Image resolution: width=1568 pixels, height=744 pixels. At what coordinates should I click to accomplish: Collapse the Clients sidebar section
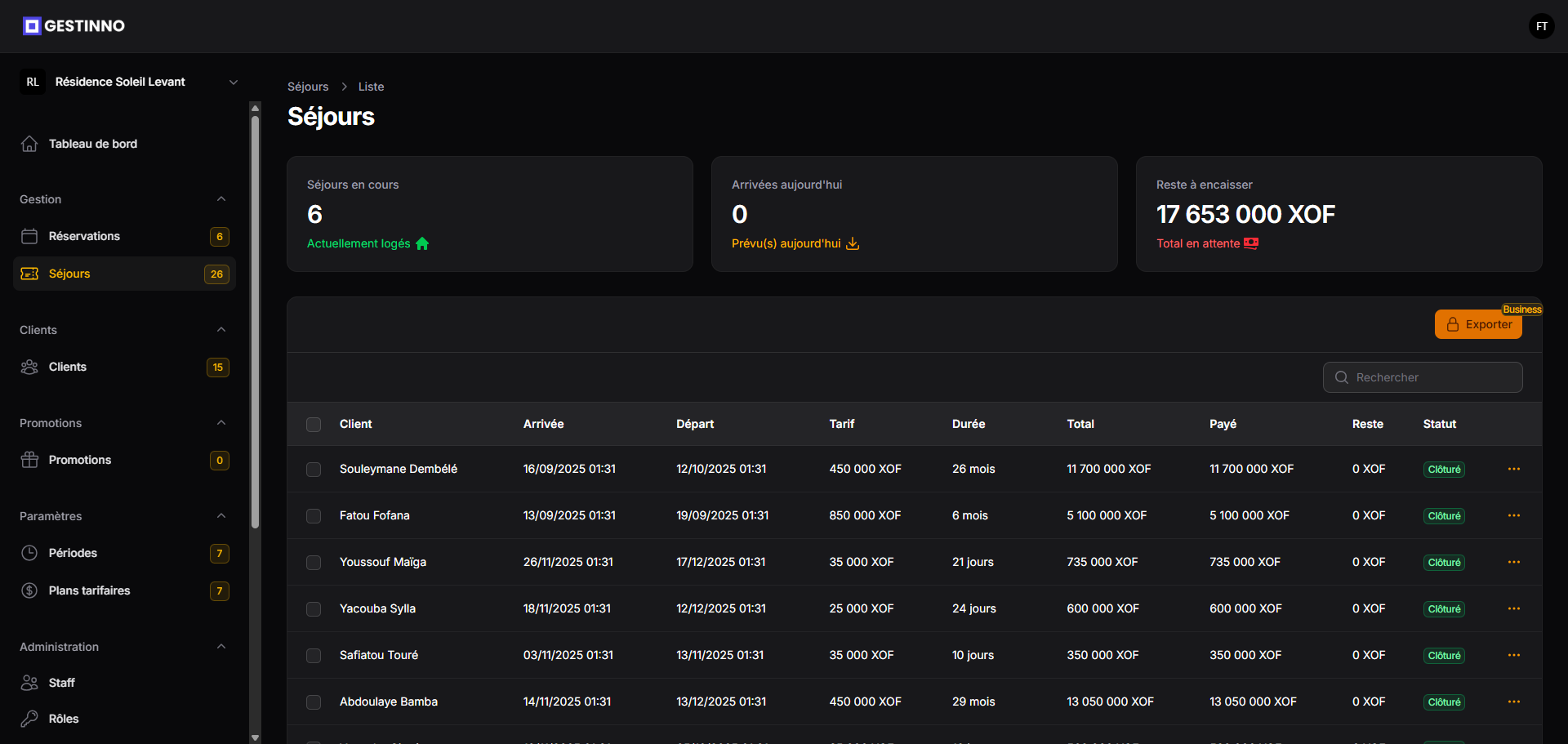(221, 330)
